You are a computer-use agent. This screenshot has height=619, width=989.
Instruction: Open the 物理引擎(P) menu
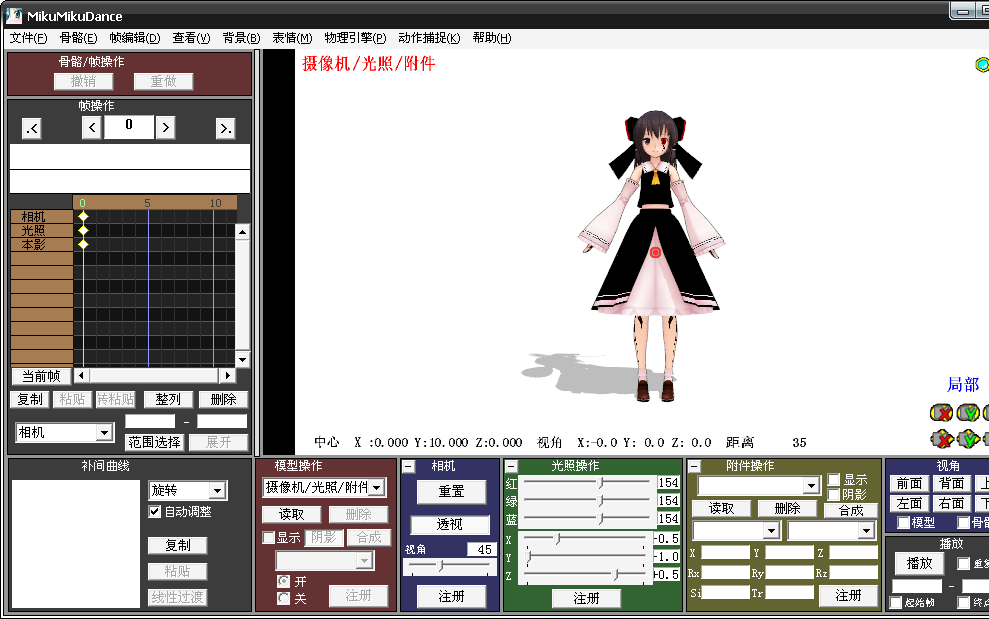pyautogui.click(x=355, y=38)
